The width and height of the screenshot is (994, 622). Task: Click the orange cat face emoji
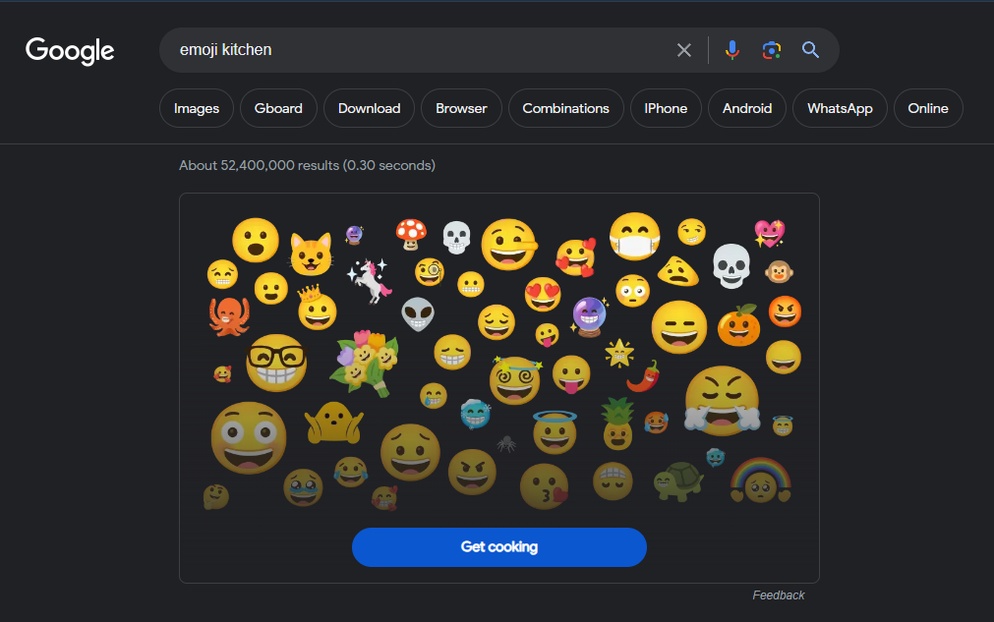pos(311,254)
